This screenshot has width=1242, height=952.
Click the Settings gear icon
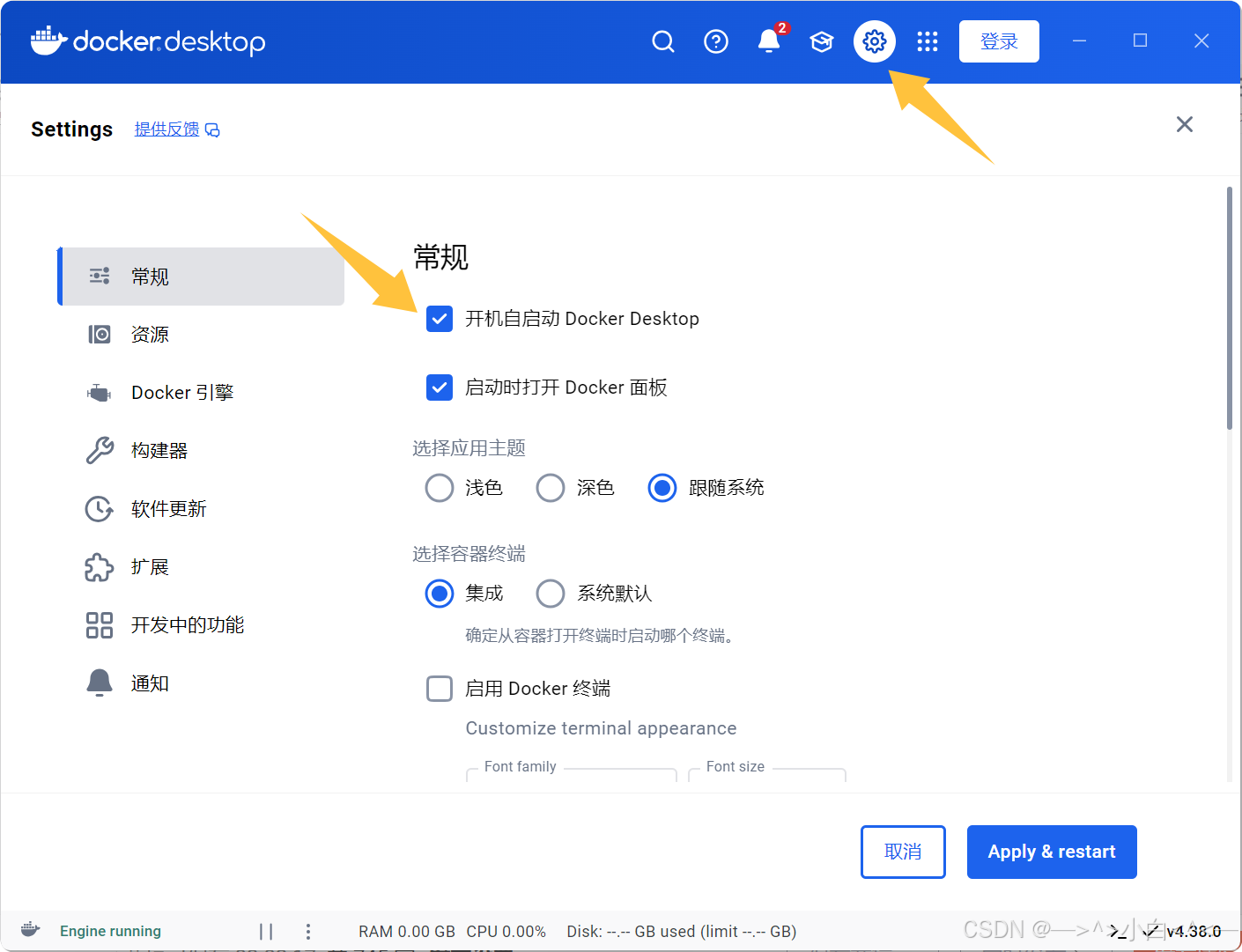[x=875, y=41]
